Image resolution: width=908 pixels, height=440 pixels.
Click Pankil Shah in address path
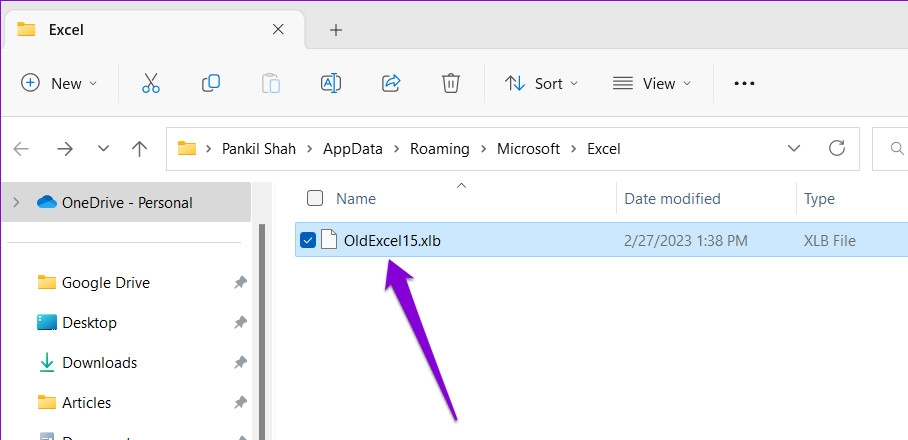[x=259, y=149]
